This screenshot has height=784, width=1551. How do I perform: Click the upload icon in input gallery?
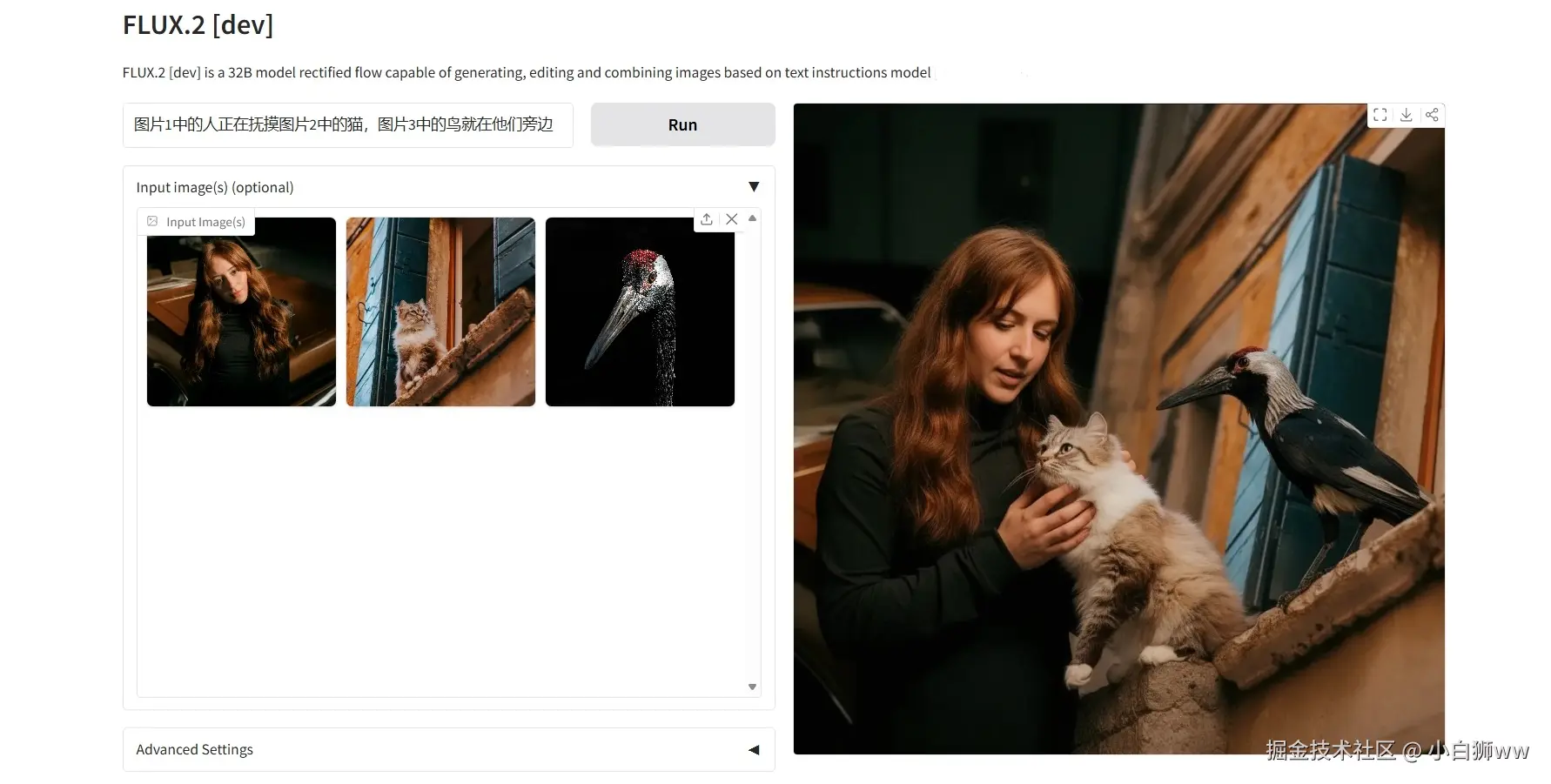[707, 219]
